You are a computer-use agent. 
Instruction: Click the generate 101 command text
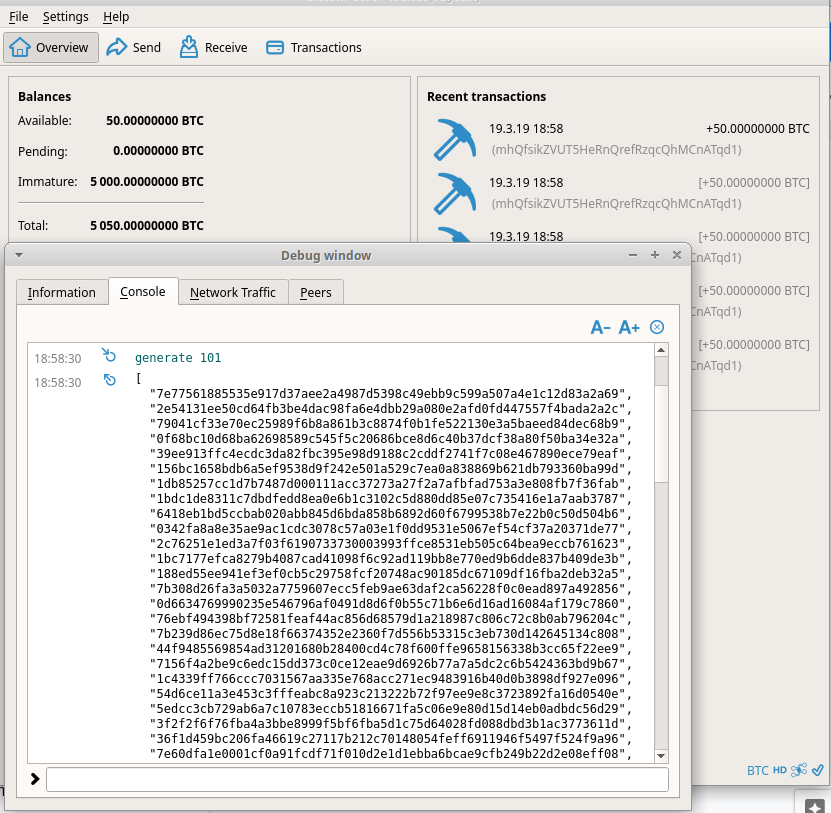point(178,358)
